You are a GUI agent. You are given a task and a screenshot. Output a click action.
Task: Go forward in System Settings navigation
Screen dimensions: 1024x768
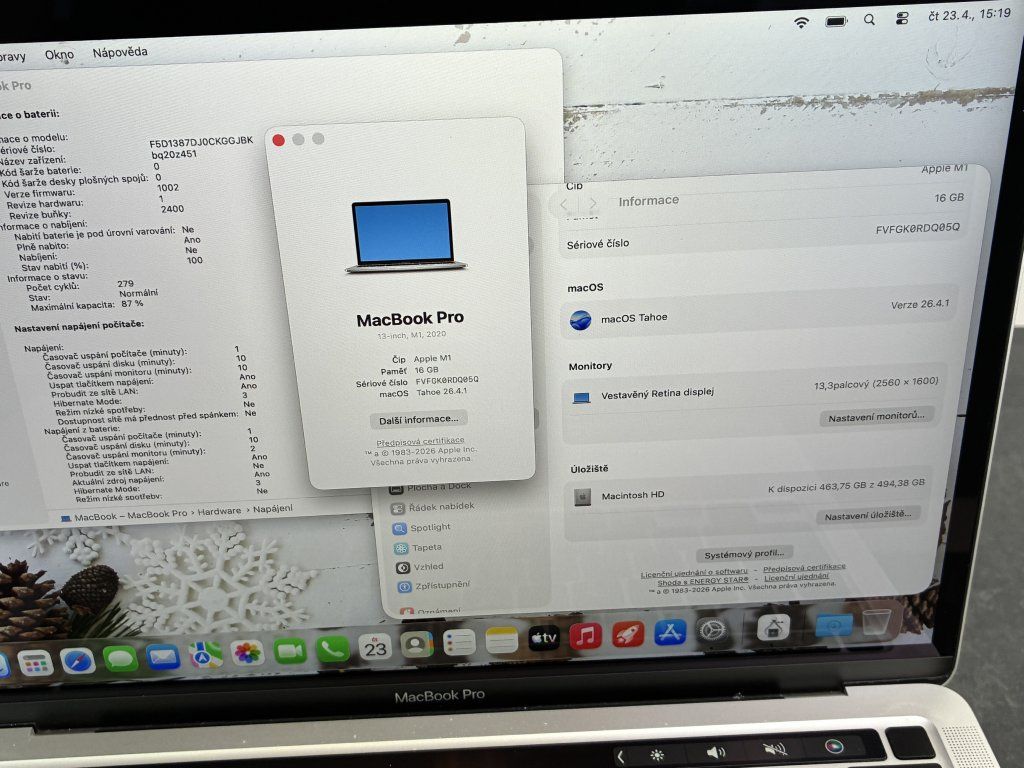point(592,204)
